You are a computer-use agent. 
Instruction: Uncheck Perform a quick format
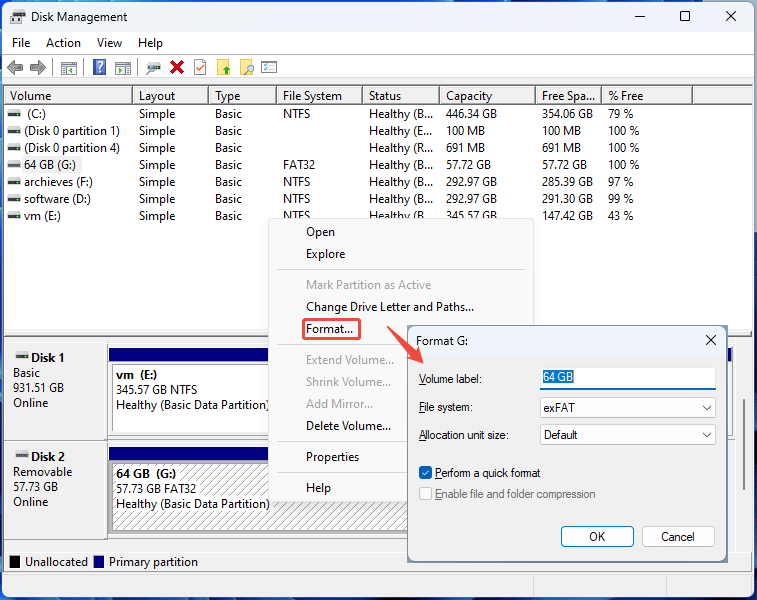[x=425, y=473]
